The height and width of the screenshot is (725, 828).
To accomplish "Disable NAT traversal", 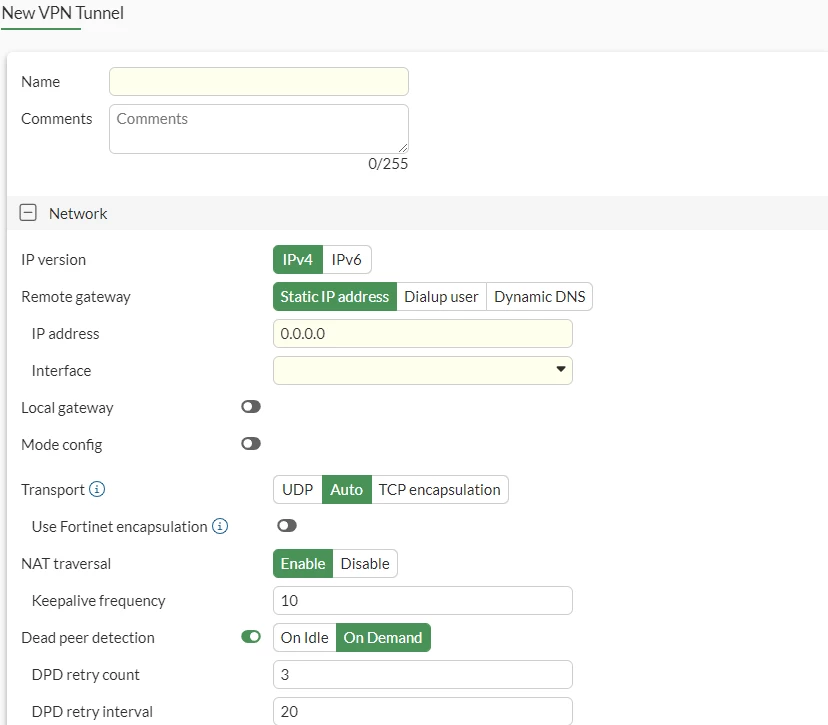I will click(x=365, y=563).
